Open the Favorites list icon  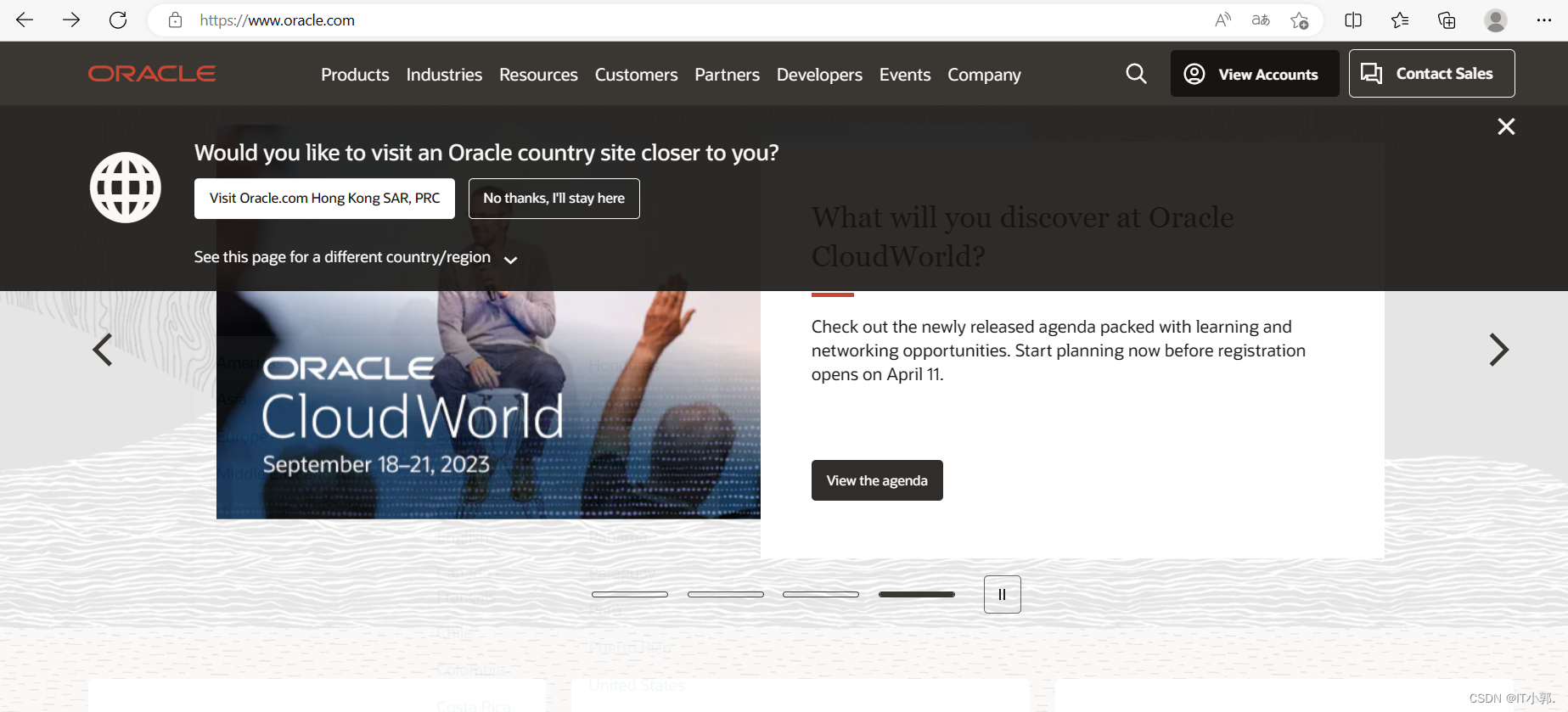click(x=1400, y=20)
